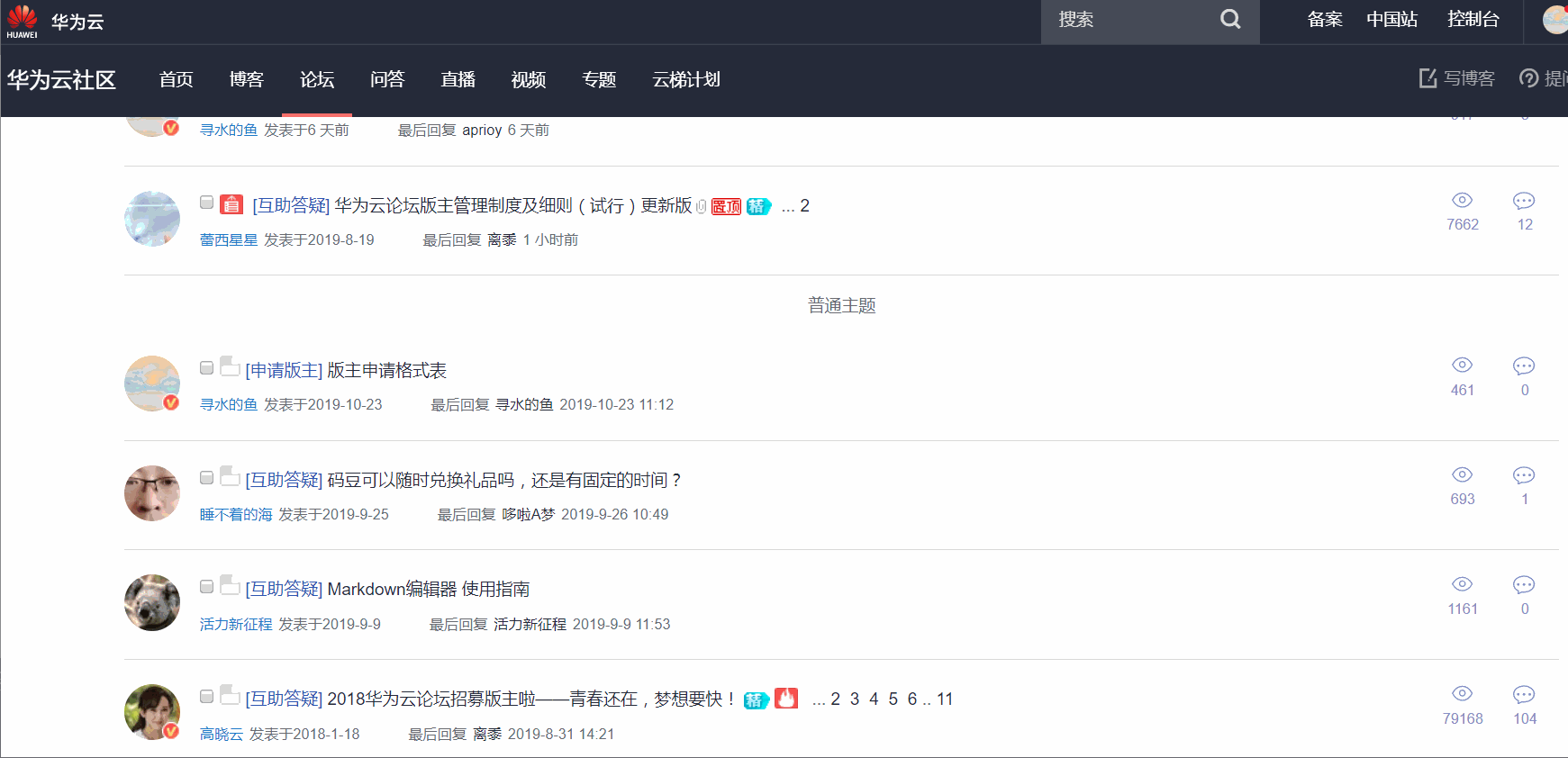Click the replies bubble icon above 1 for 码豆 post
This screenshot has width=1568, height=758.
1524,474
